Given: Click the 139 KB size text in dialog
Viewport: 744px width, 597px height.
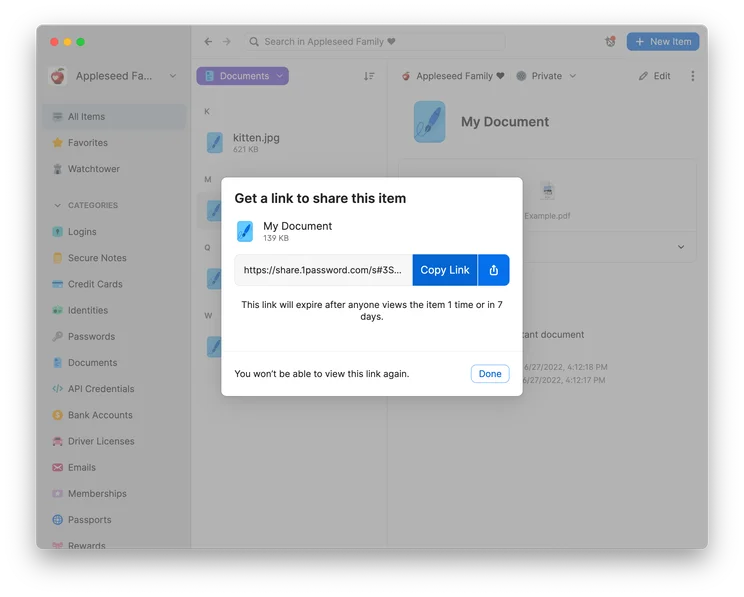Looking at the screenshot, I should [x=276, y=238].
